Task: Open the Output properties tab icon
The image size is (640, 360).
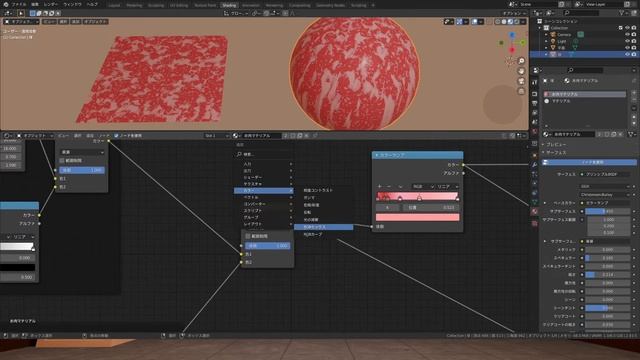Action: coord(534,103)
